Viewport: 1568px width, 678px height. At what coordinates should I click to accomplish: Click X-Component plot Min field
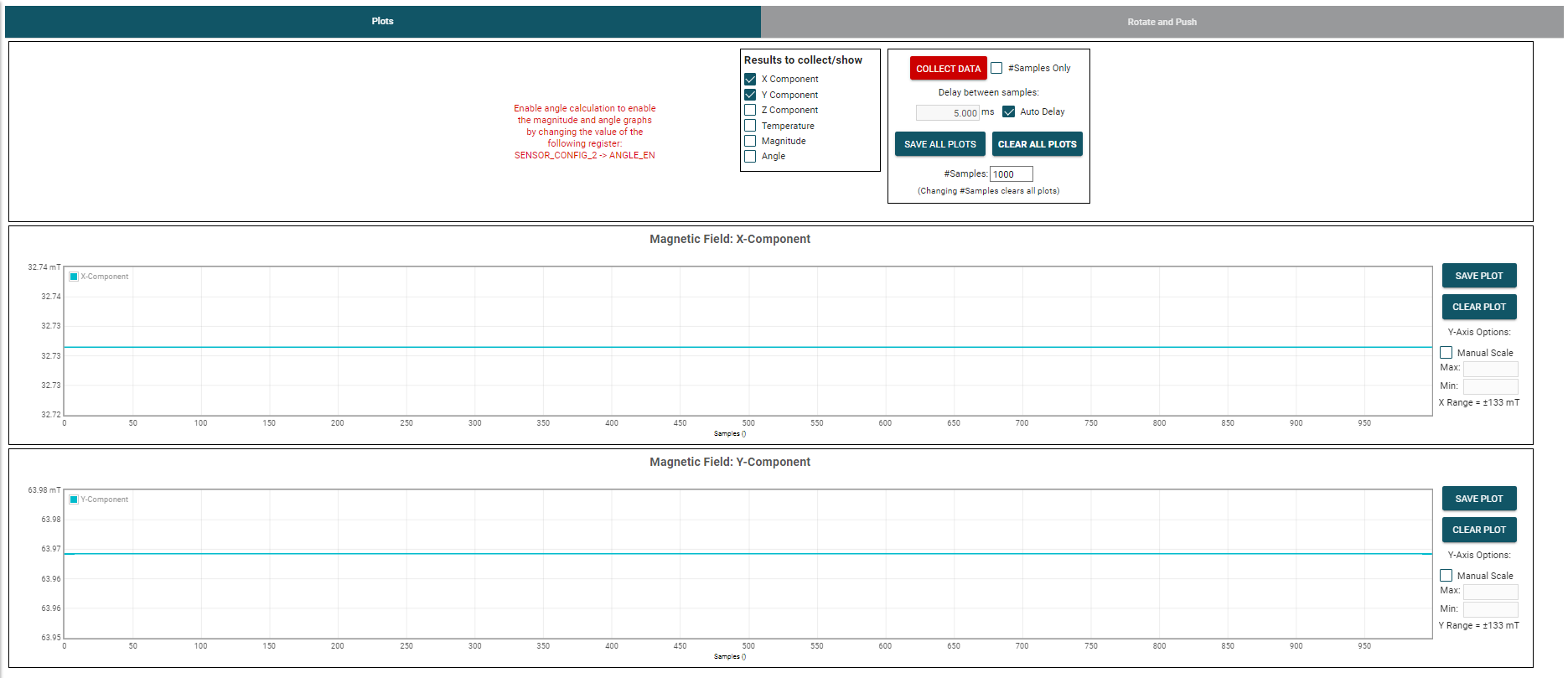click(1491, 386)
